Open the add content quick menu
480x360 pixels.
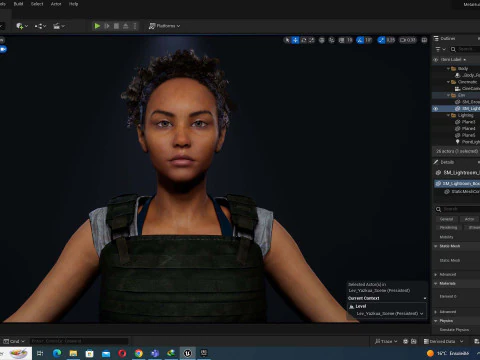[22, 26]
